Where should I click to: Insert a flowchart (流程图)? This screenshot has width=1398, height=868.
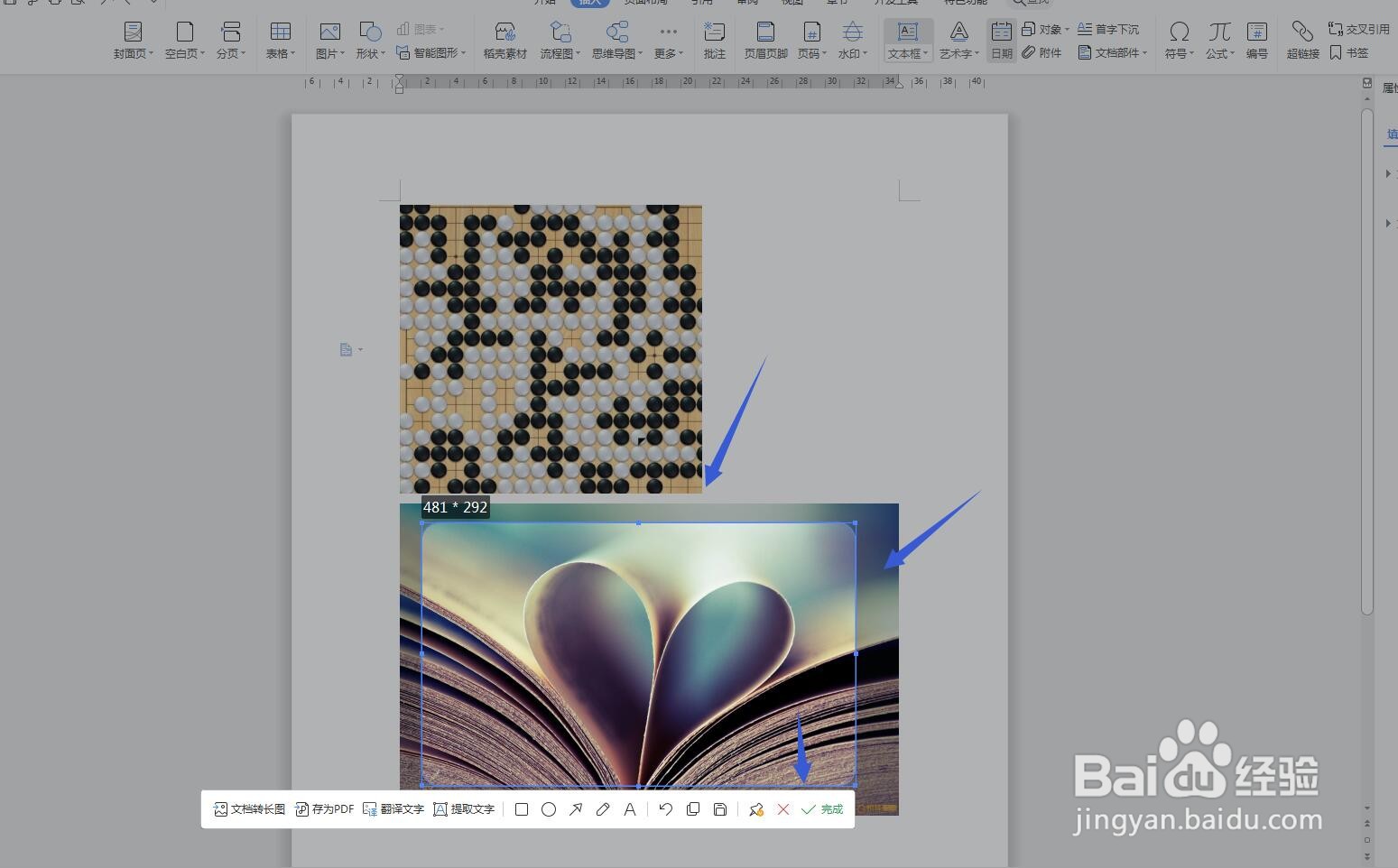pos(560,41)
